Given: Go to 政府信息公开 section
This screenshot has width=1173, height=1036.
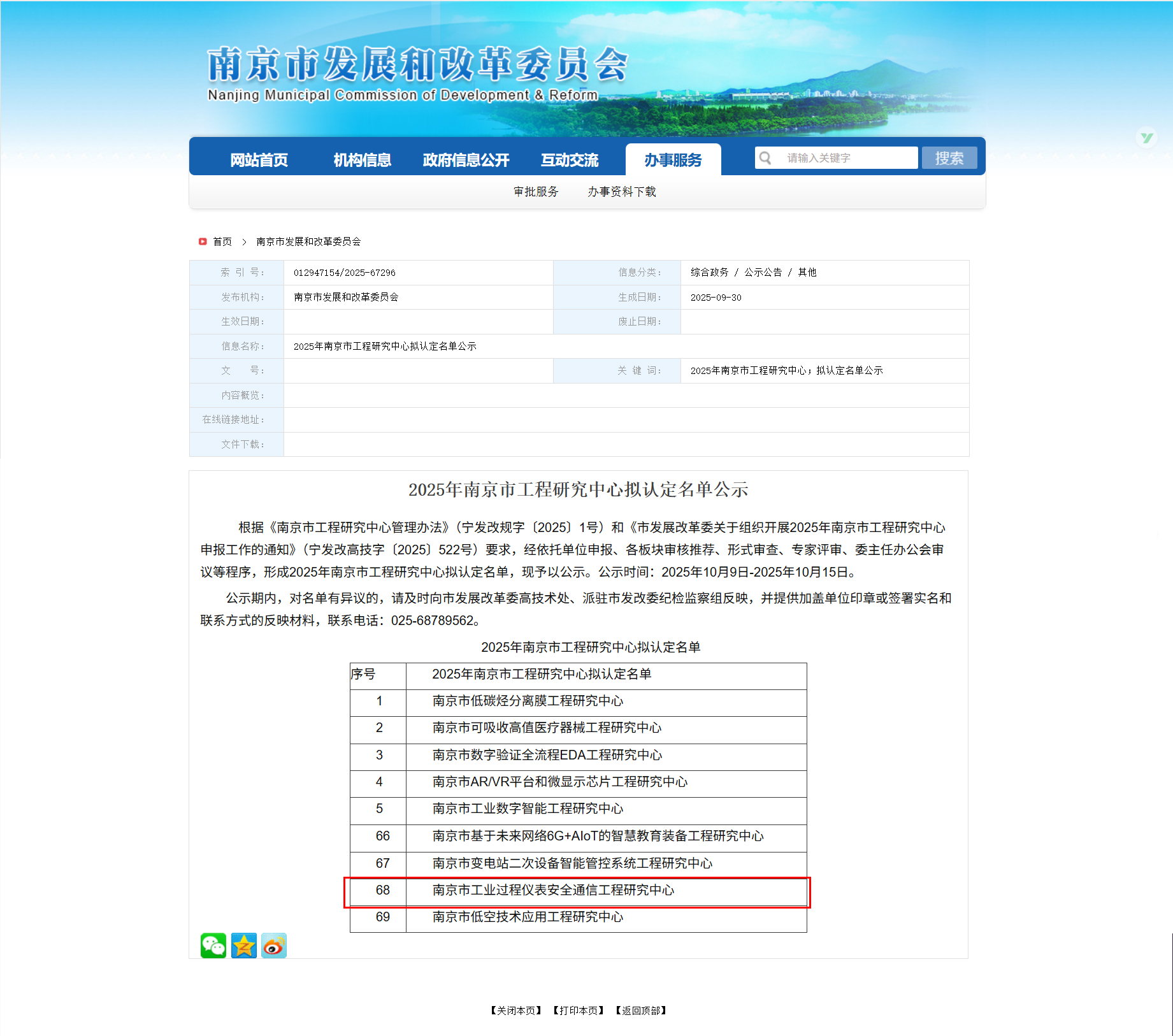Looking at the screenshot, I should (x=466, y=160).
